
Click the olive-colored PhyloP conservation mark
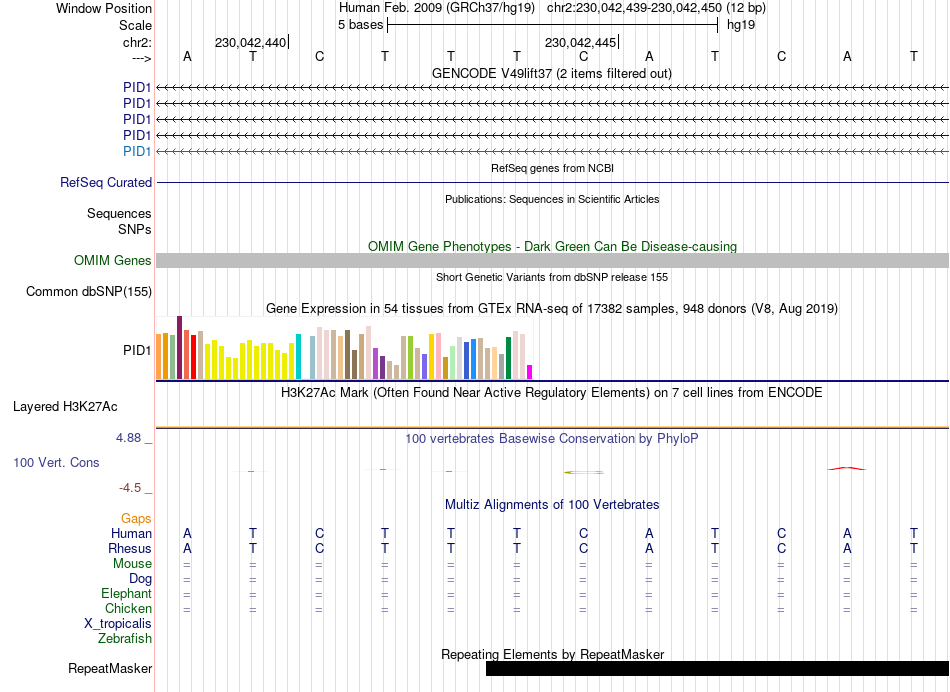click(584, 472)
